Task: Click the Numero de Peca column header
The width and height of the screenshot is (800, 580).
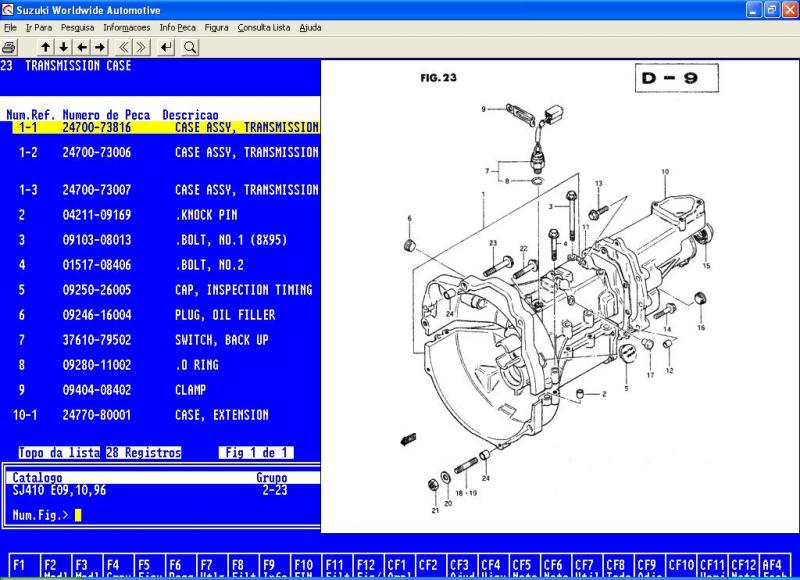Action: tap(106, 115)
